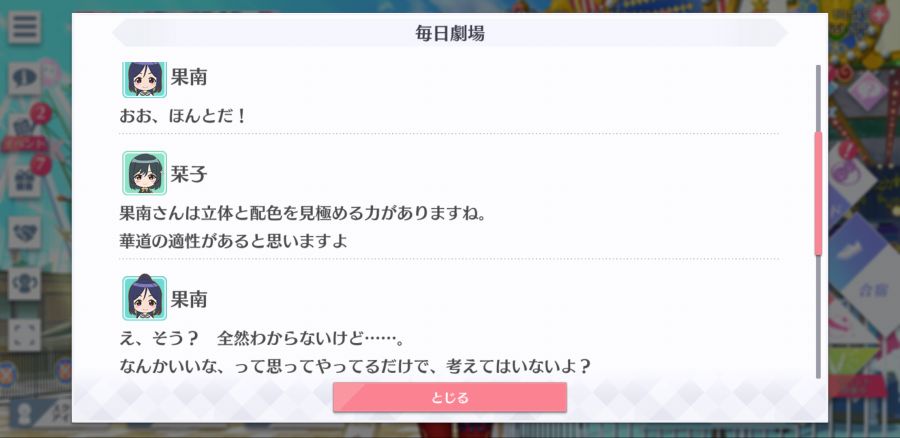Click the pink scrollbar thumb
Screen dimensions: 900x438
tap(818, 193)
